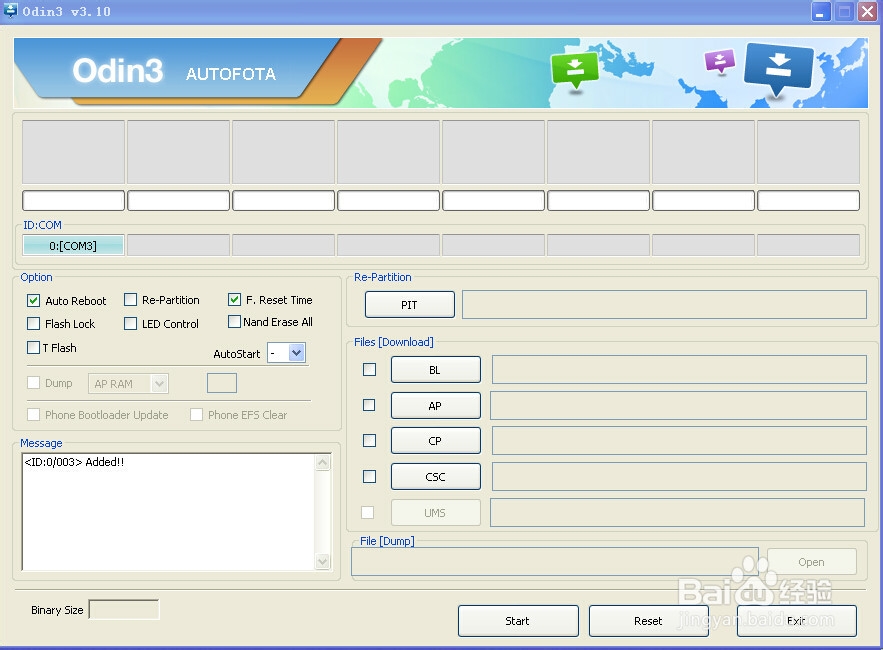
Task: Click the purple download bubble in banner
Action: pyautogui.click(x=720, y=61)
